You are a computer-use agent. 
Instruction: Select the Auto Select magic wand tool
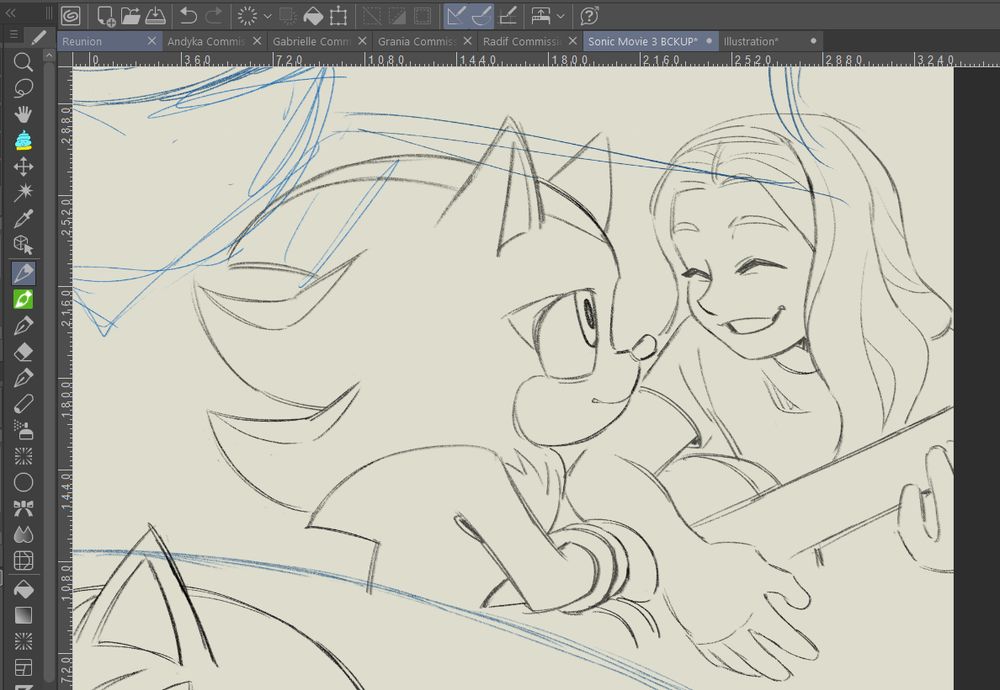coord(24,192)
